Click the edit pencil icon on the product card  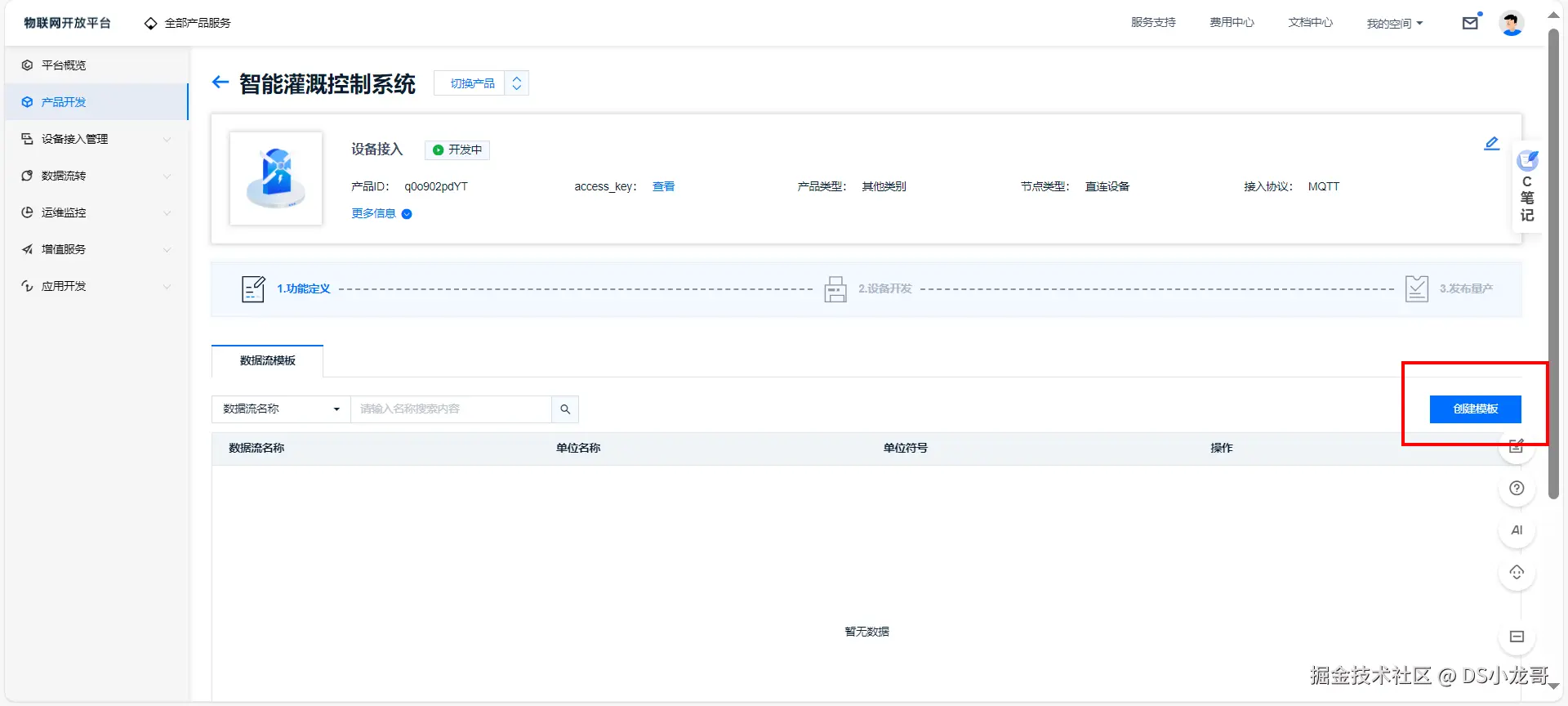tap(1491, 144)
